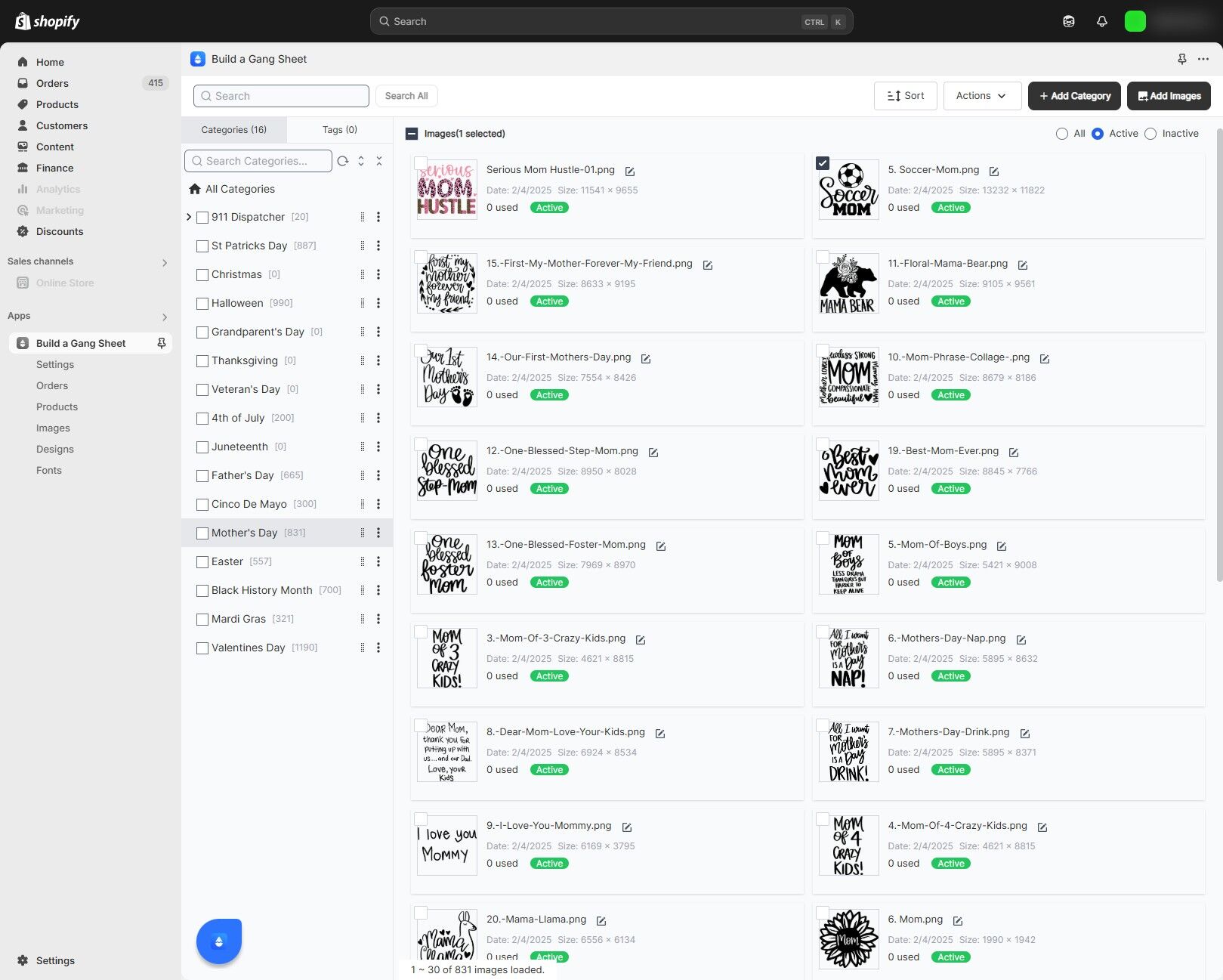This screenshot has width=1223, height=980.
Task: Click the Search All button
Action: point(406,95)
